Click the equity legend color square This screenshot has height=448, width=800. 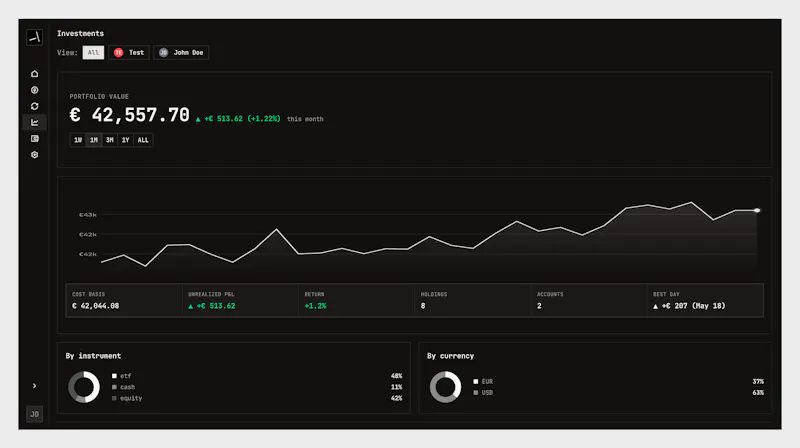(x=114, y=399)
